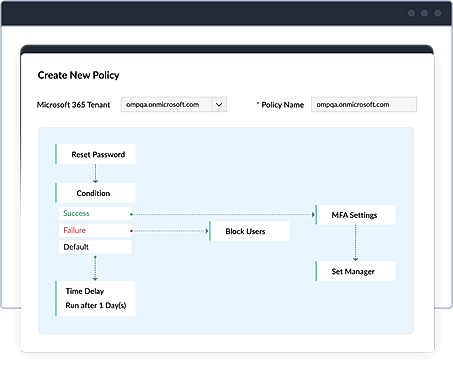Click the first window control dot
This screenshot has width=453, height=368.
(x=411, y=13)
